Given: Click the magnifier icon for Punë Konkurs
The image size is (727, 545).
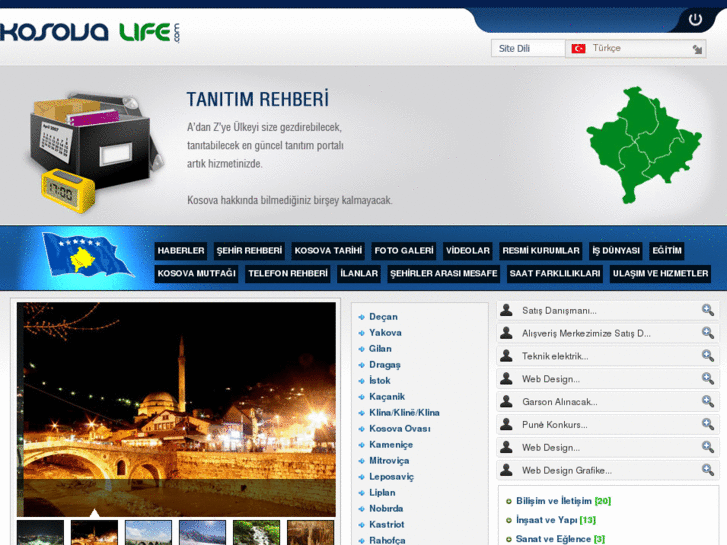Looking at the screenshot, I should point(708,424).
